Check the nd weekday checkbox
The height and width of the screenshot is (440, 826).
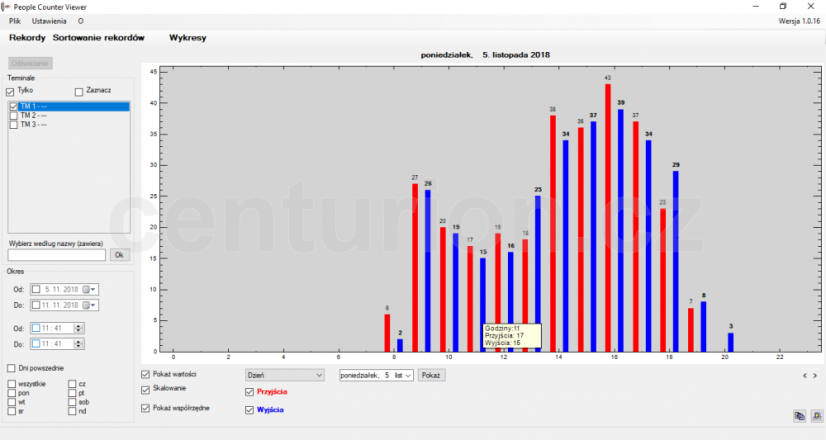72,411
